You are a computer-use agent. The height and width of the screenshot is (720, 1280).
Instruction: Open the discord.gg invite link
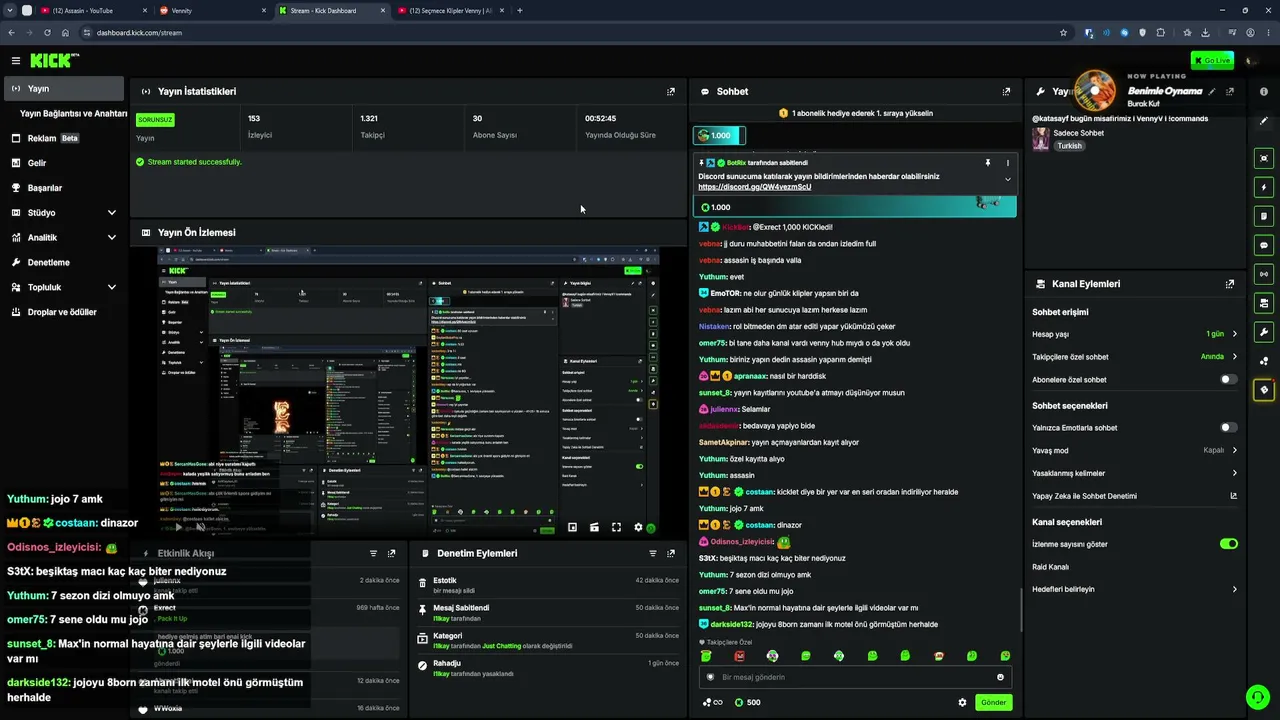(754, 187)
